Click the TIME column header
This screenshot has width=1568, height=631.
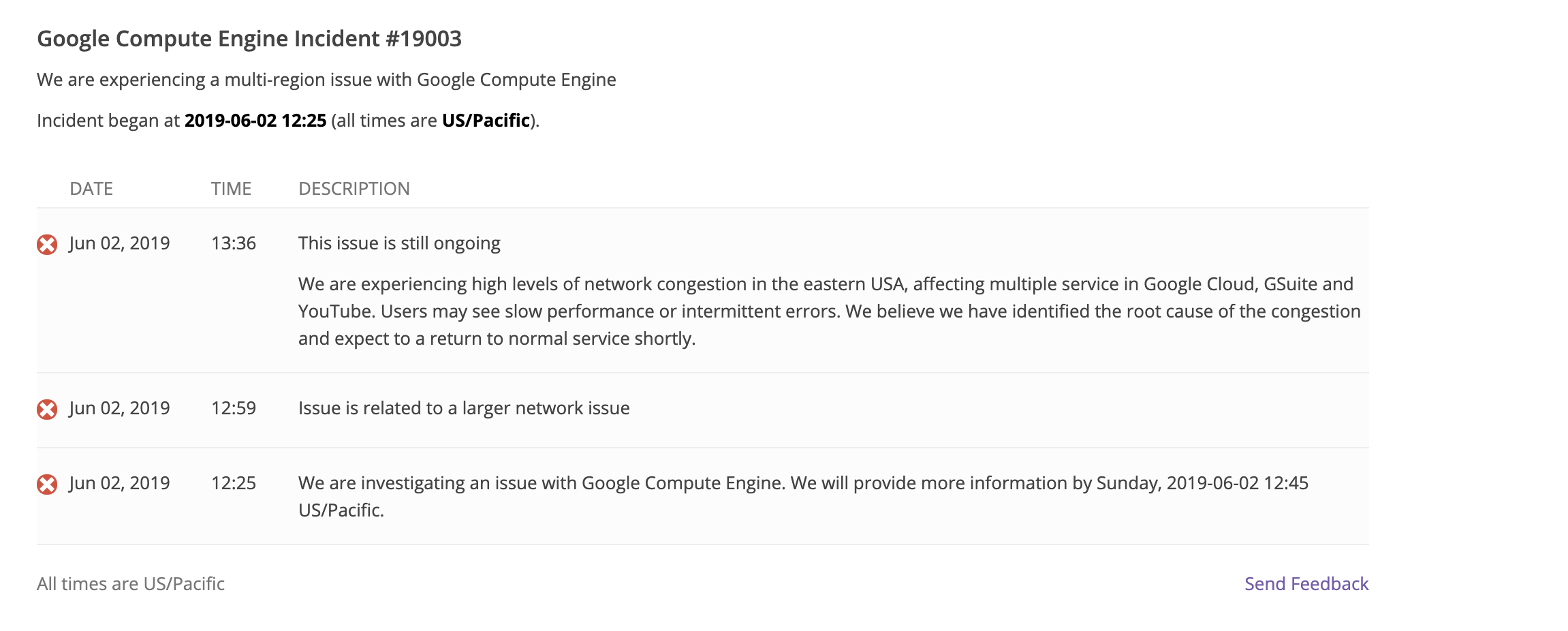pos(231,189)
